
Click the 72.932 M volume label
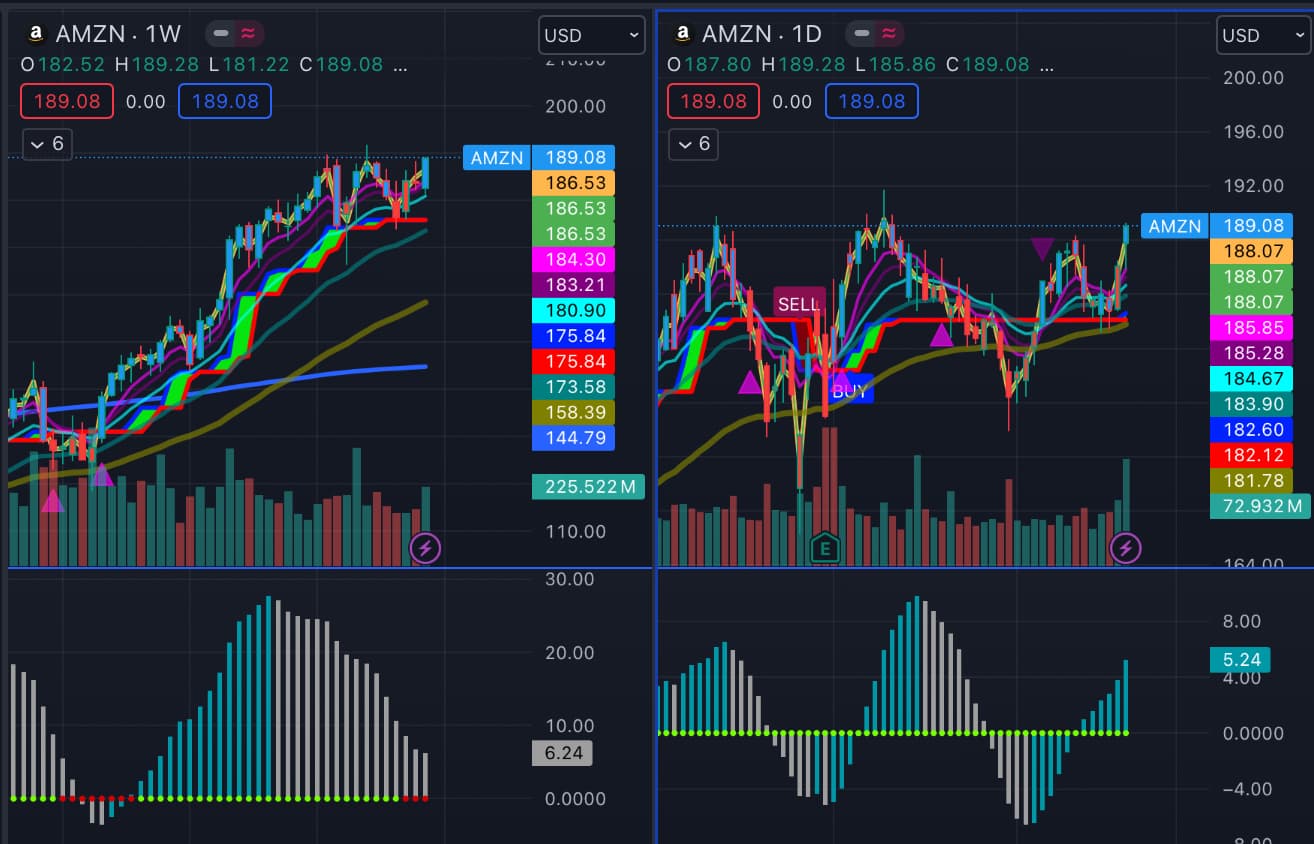(1260, 506)
